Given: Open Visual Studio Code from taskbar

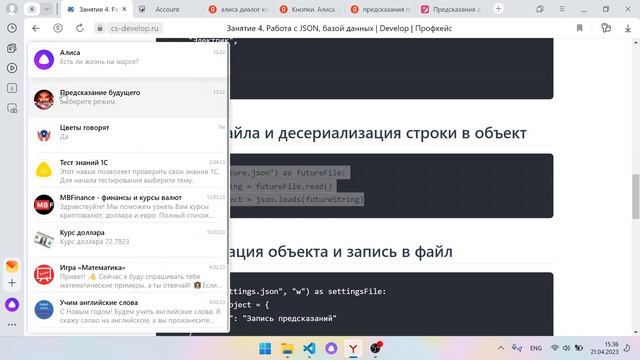Looking at the screenshot, I should 309,349.
